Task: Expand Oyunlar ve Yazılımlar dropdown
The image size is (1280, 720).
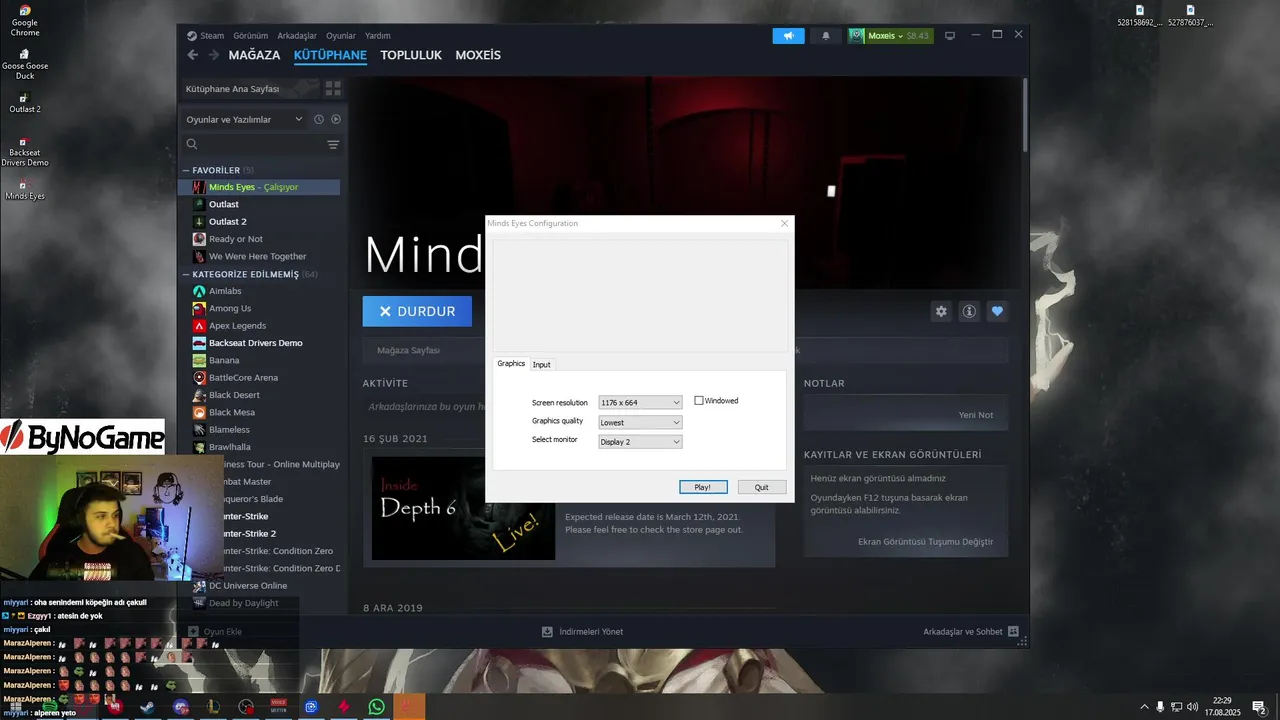Action: 244,119
